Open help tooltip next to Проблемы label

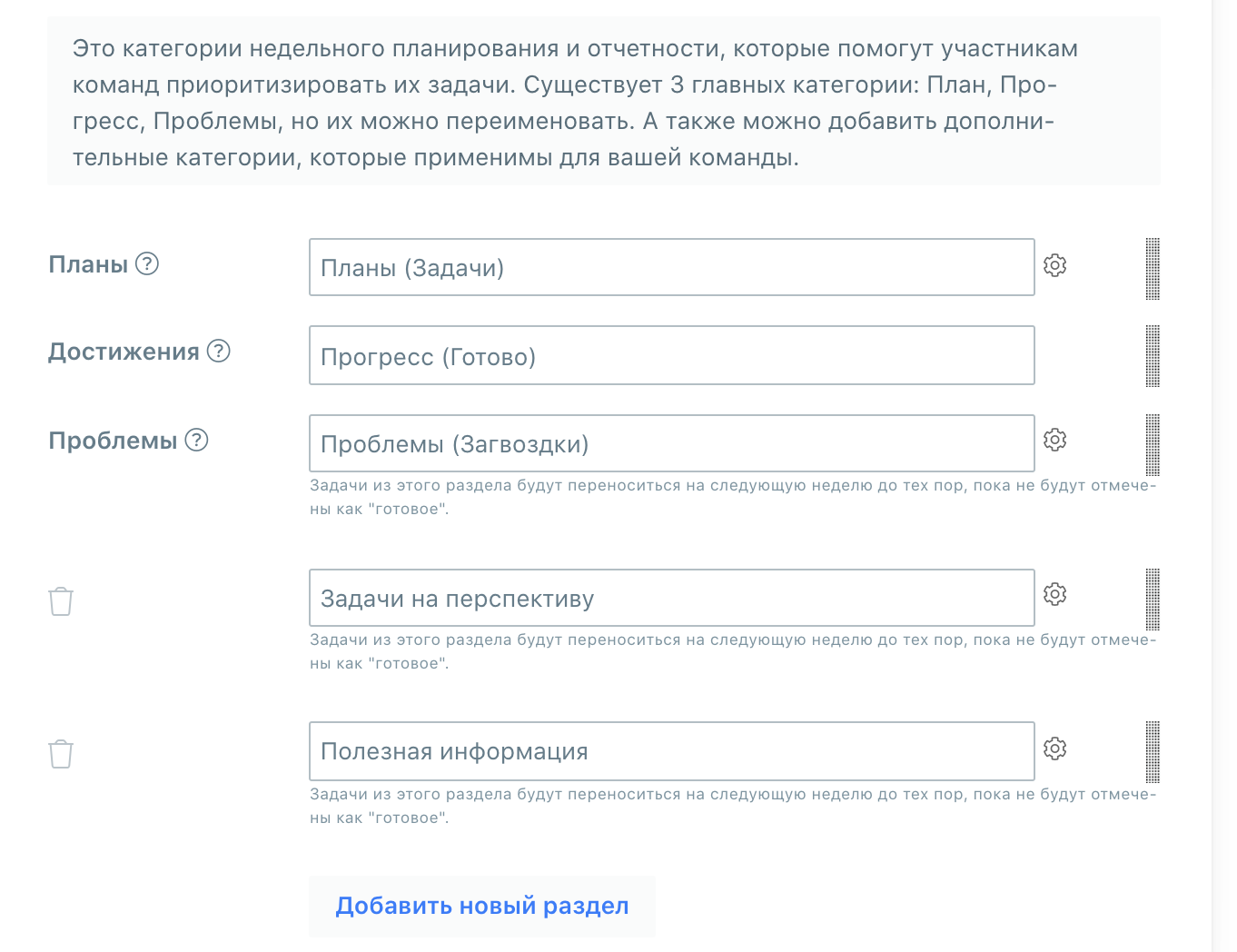pos(196,442)
